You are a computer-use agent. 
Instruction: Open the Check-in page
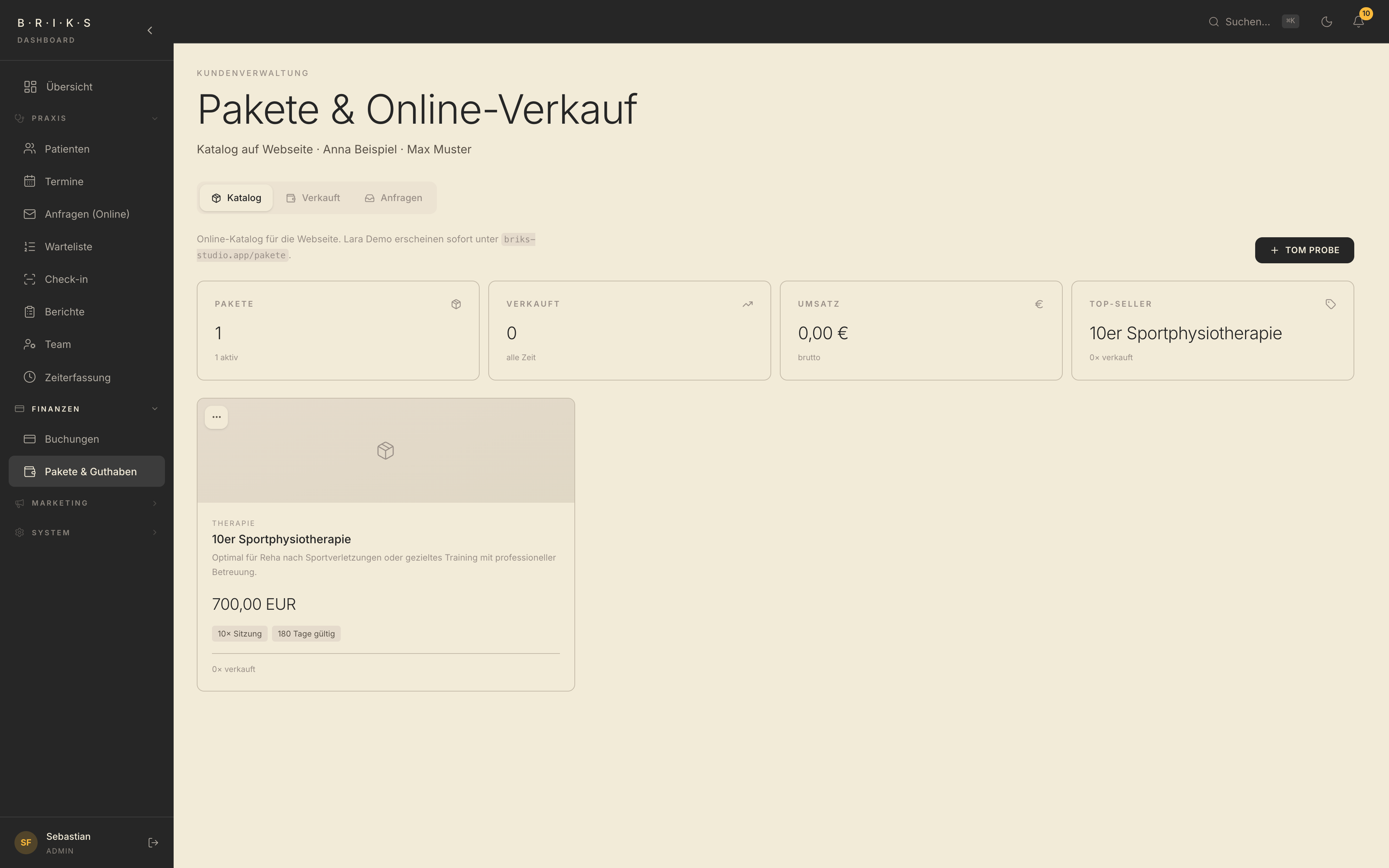[x=87, y=280]
